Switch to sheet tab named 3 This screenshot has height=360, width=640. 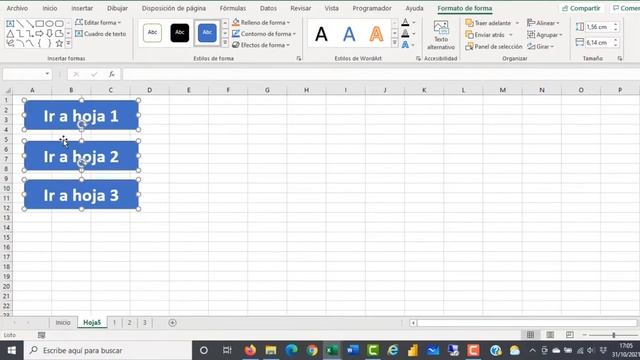[144, 322]
